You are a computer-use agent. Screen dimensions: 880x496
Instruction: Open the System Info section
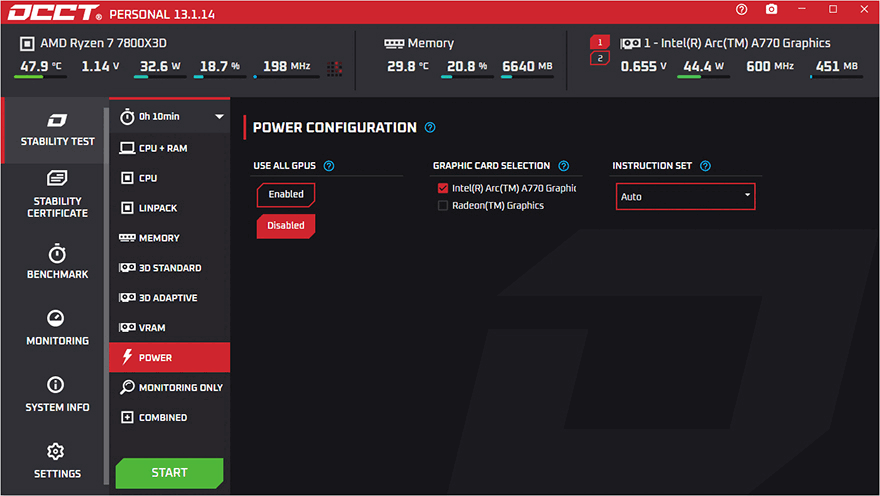pyautogui.click(x=57, y=394)
